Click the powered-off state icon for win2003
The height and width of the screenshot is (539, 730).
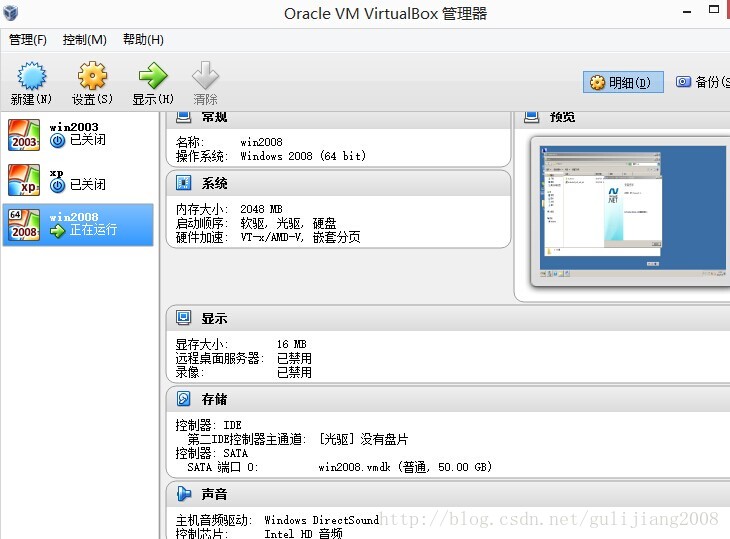57,141
